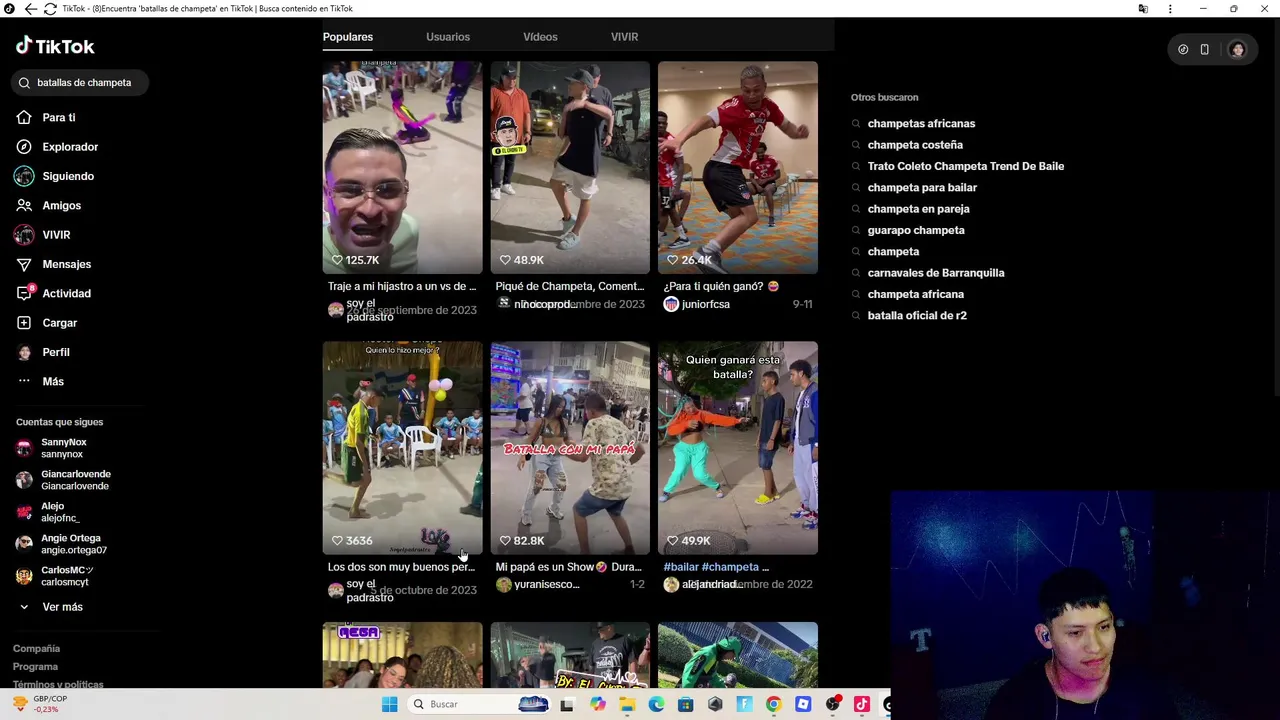The height and width of the screenshot is (720, 1280).
Task: Select suggestion 'champeta africana'
Action: point(916,294)
